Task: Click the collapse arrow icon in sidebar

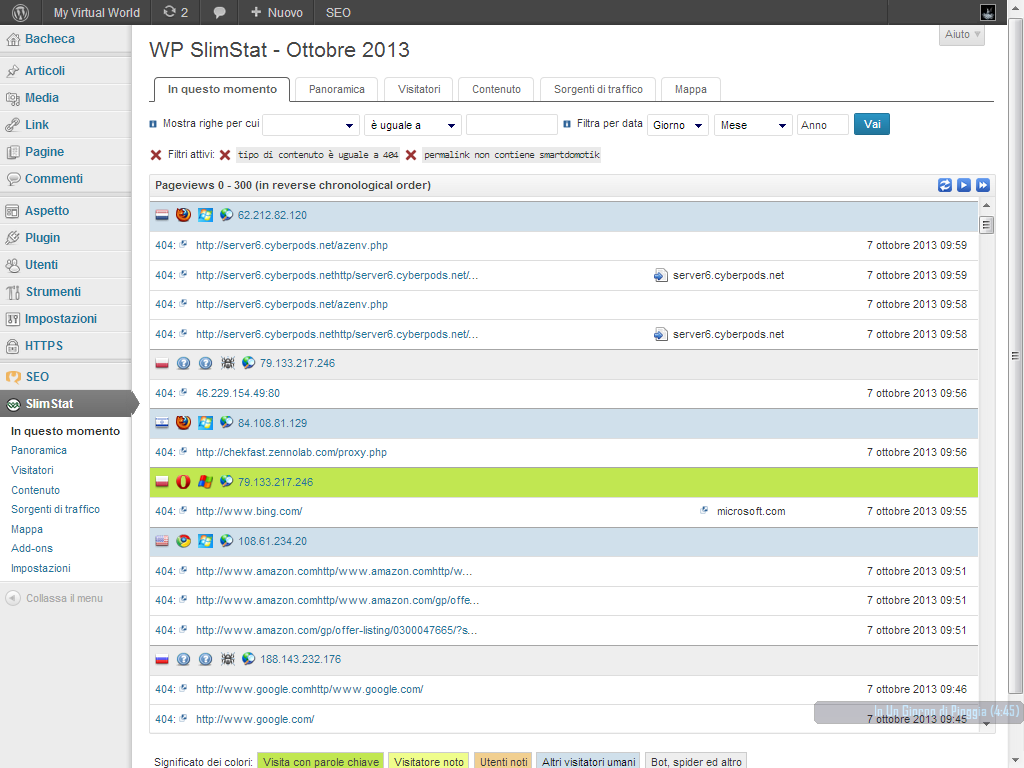Action: (12, 598)
